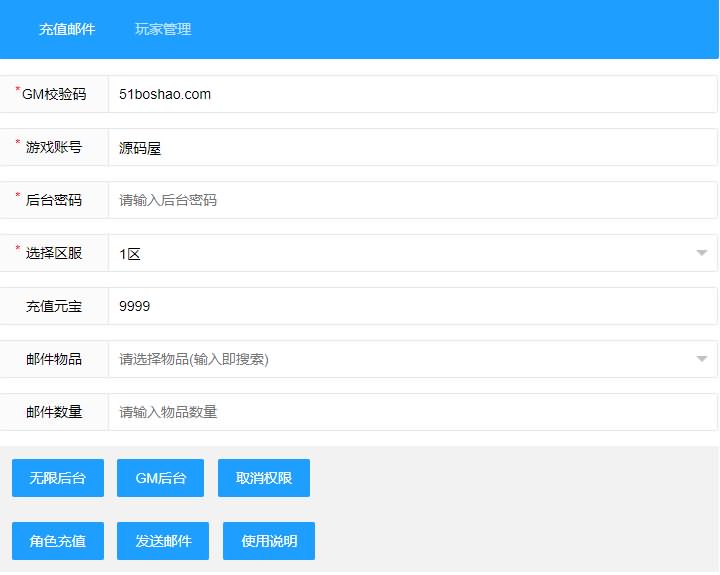The image size is (720, 575).
Task: Click the 请选择物品 search box
Action: click(x=400, y=359)
